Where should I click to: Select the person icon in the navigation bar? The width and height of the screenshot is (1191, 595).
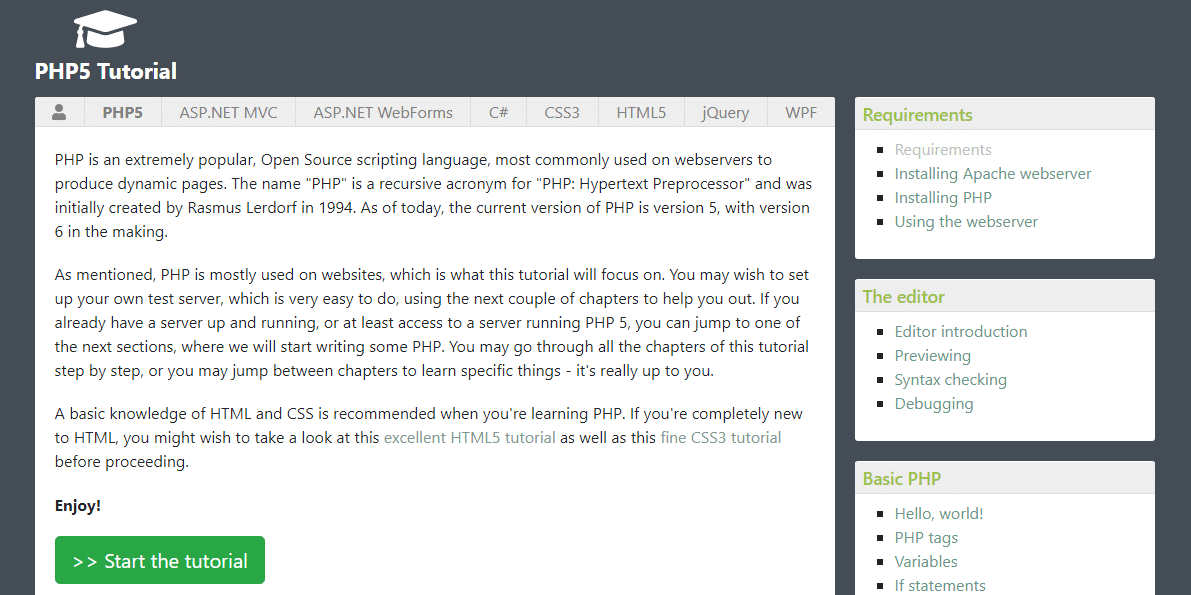pyautogui.click(x=59, y=112)
